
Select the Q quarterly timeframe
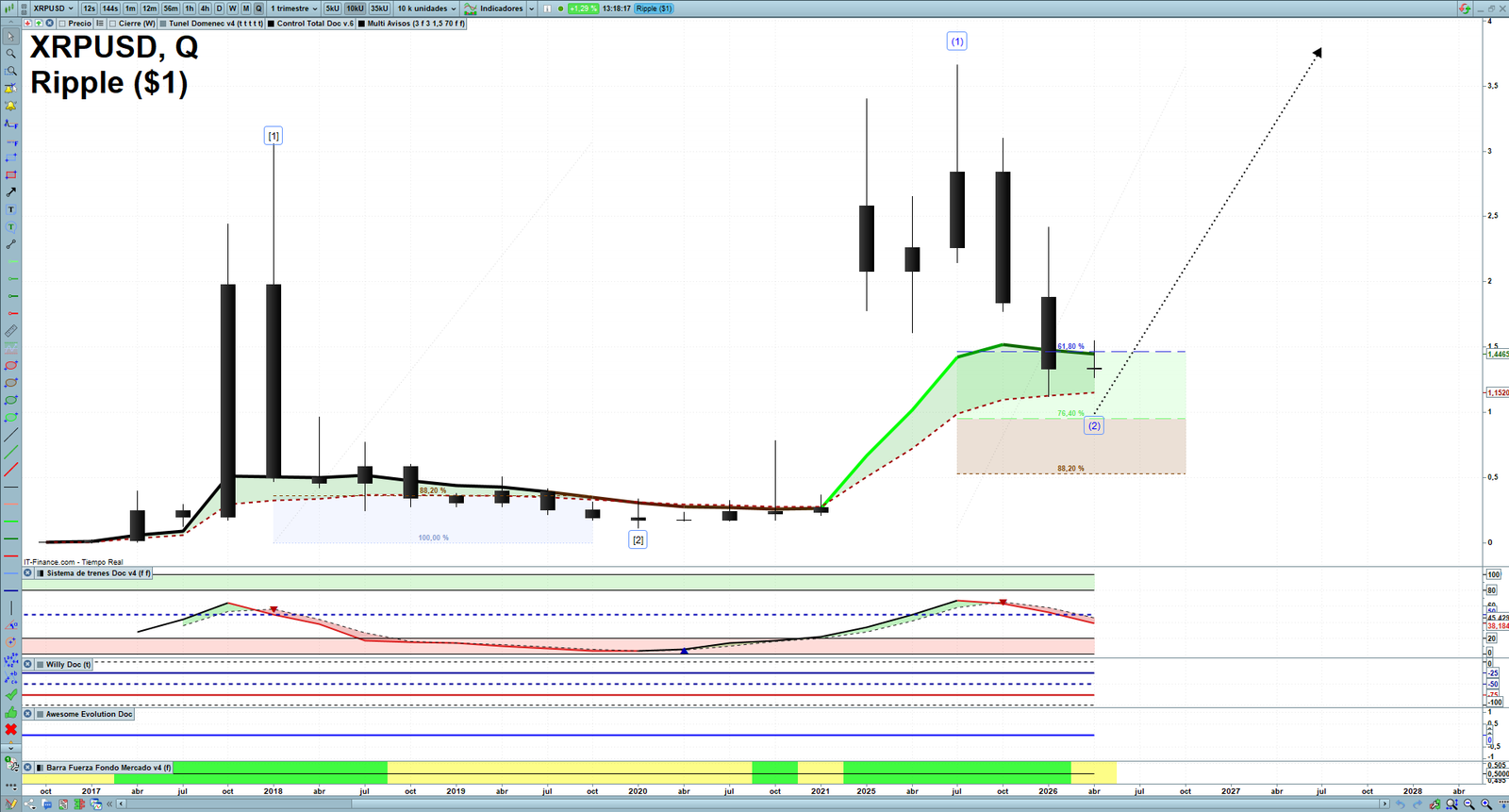pos(258,8)
